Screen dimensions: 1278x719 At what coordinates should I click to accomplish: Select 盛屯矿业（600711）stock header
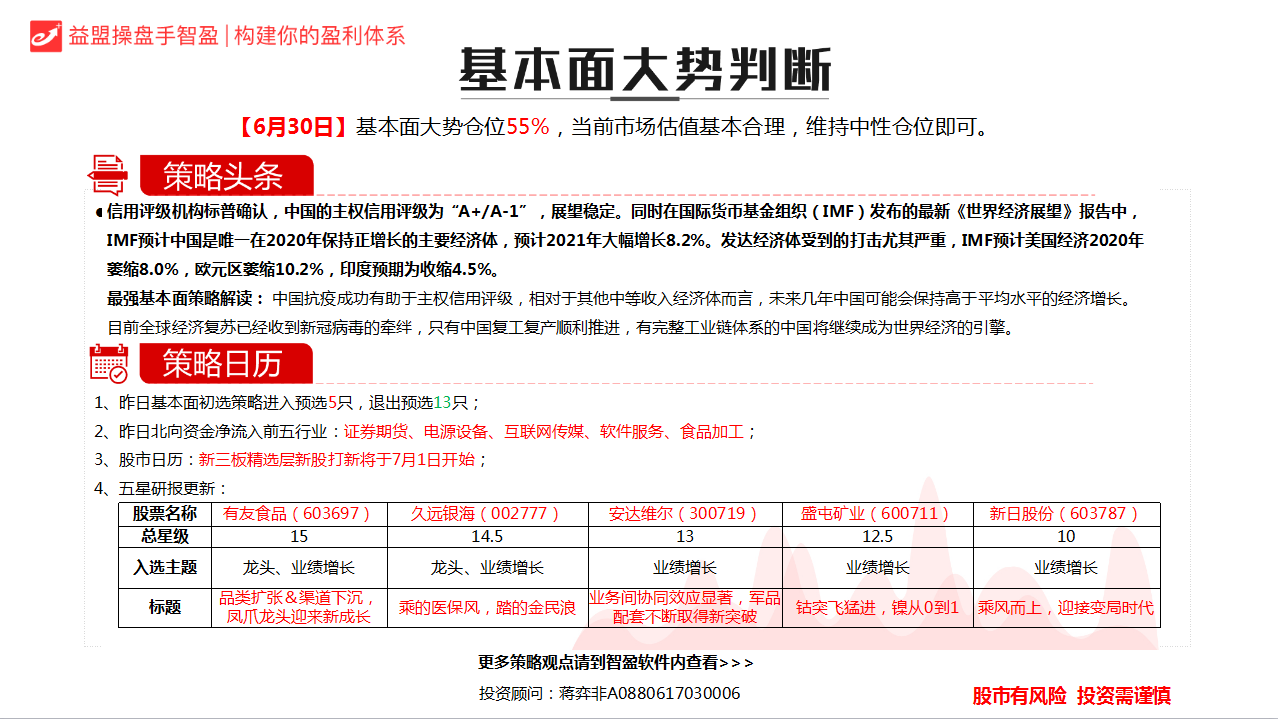874,512
